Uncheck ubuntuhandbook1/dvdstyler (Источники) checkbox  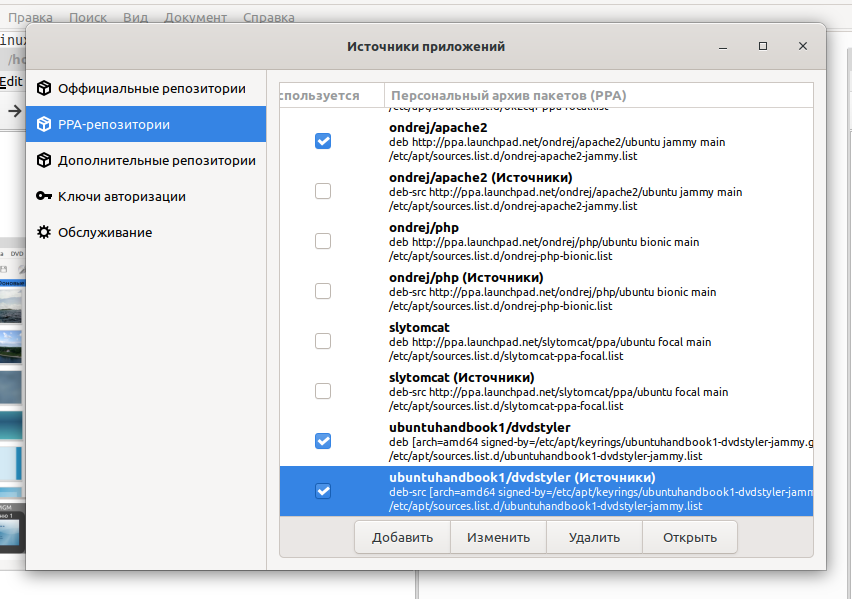pos(323,491)
